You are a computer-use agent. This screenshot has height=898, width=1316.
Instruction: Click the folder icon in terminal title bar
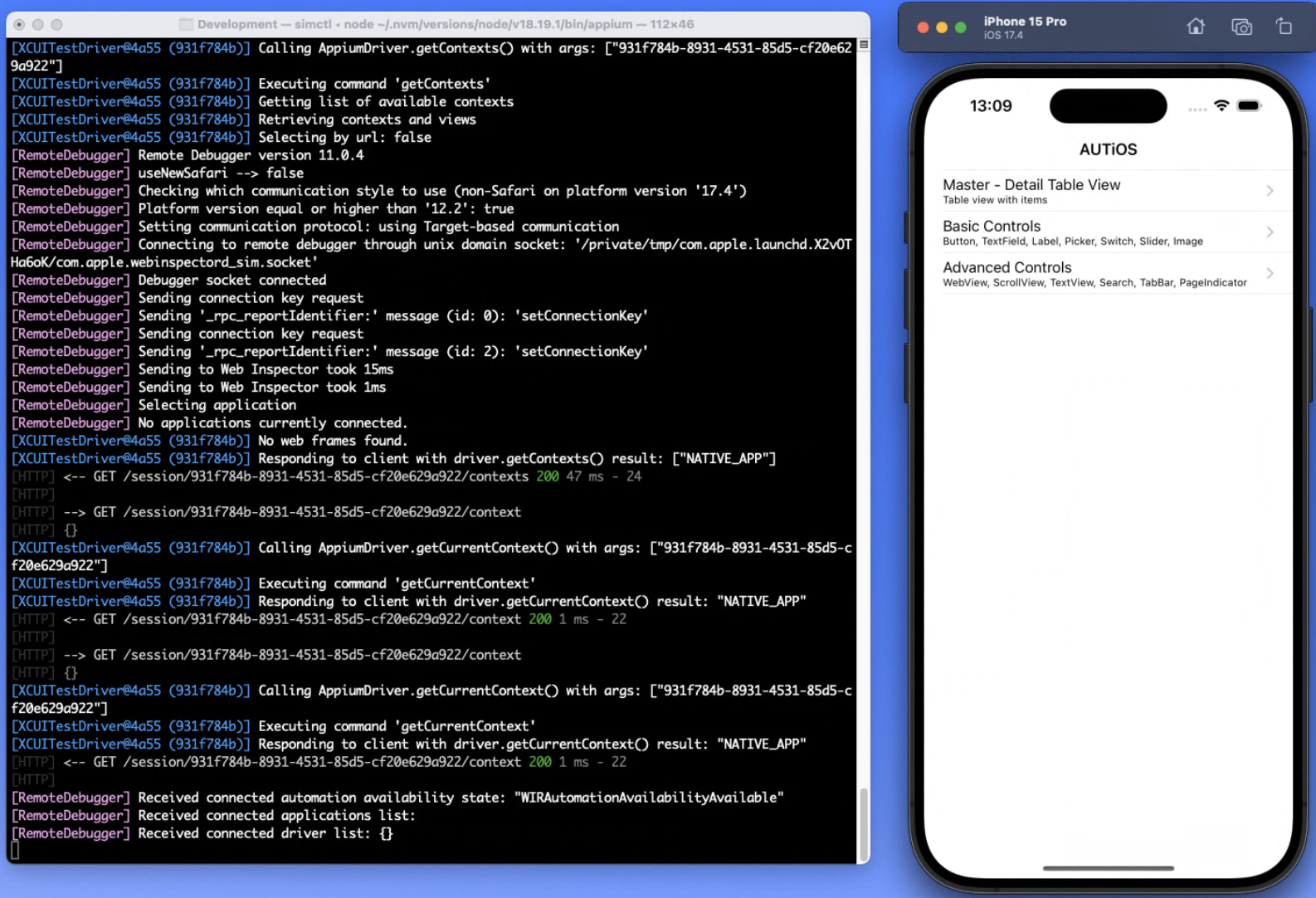pyautogui.click(x=186, y=25)
